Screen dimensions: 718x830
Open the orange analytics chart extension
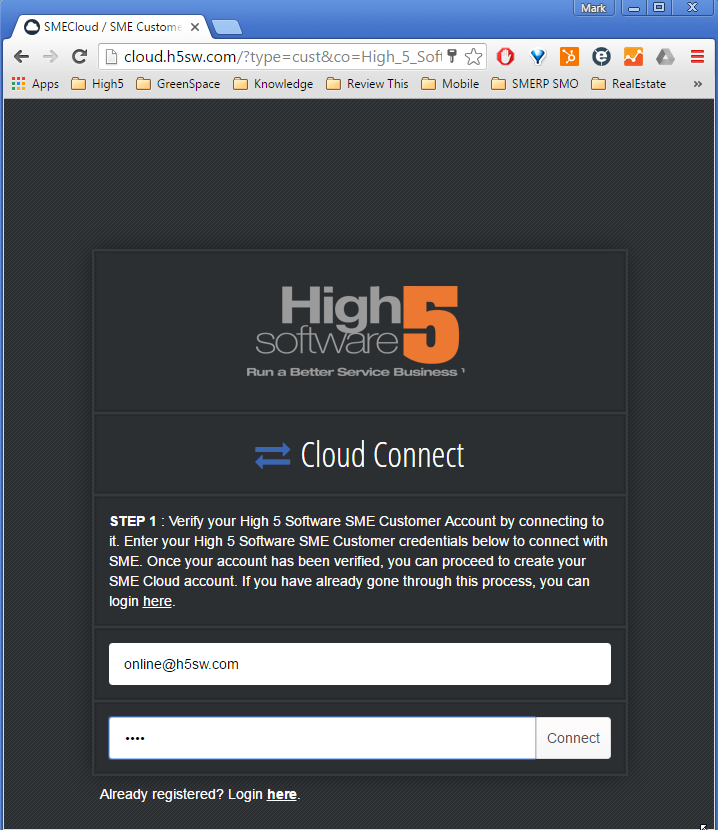pyautogui.click(x=633, y=56)
